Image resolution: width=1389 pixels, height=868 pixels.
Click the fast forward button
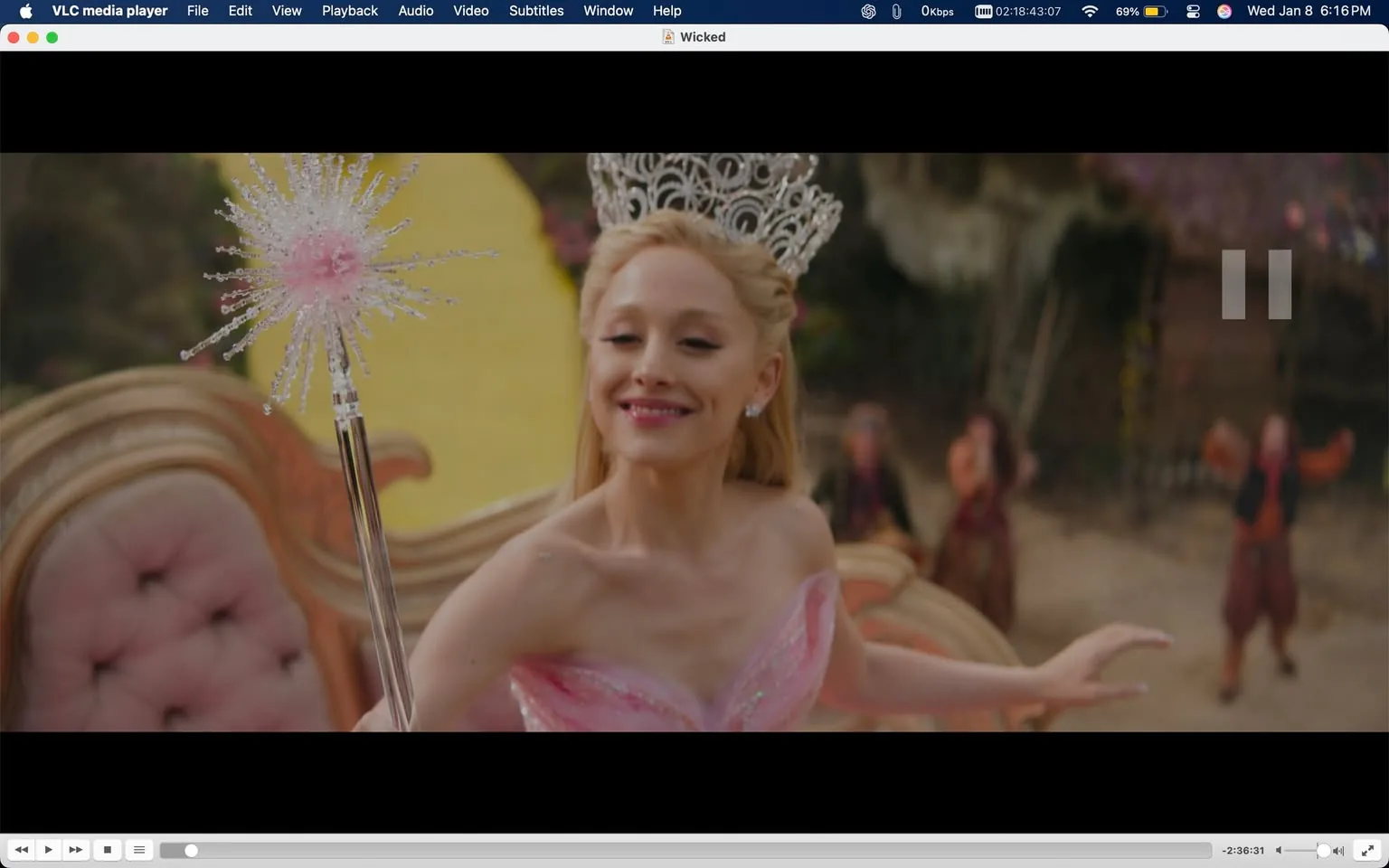(75, 850)
